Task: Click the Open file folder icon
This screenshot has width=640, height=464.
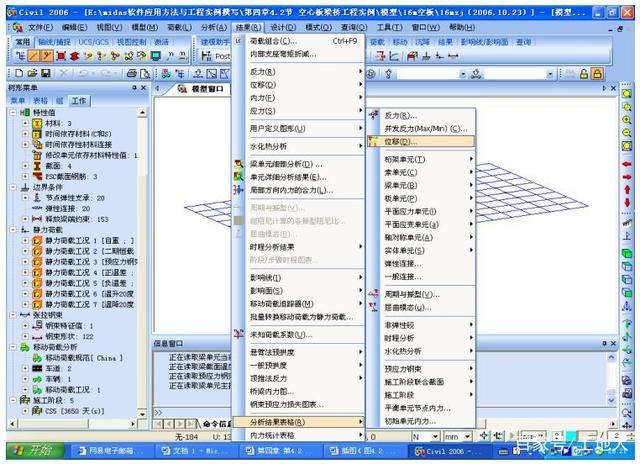Action: coord(32,73)
